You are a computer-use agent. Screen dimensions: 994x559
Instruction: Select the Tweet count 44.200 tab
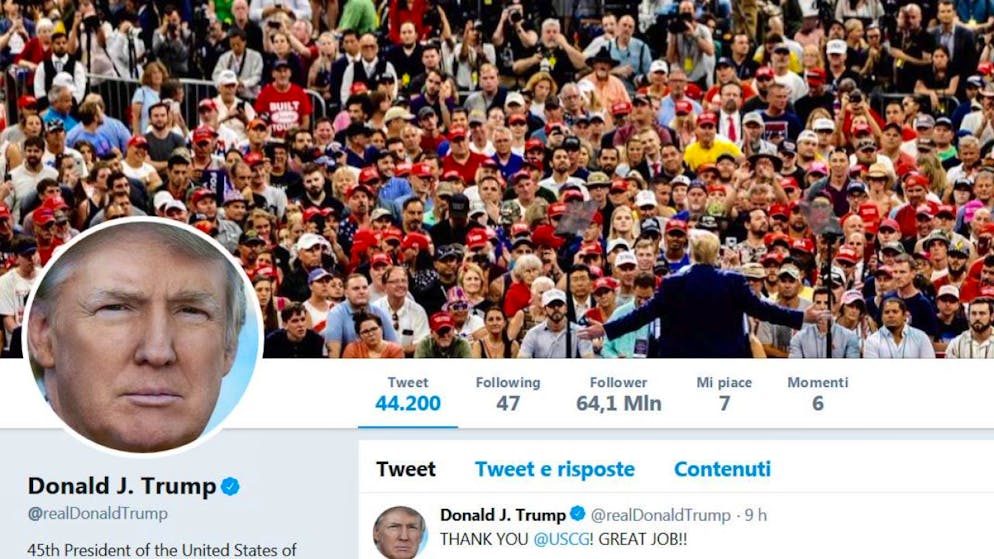[408, 394]
